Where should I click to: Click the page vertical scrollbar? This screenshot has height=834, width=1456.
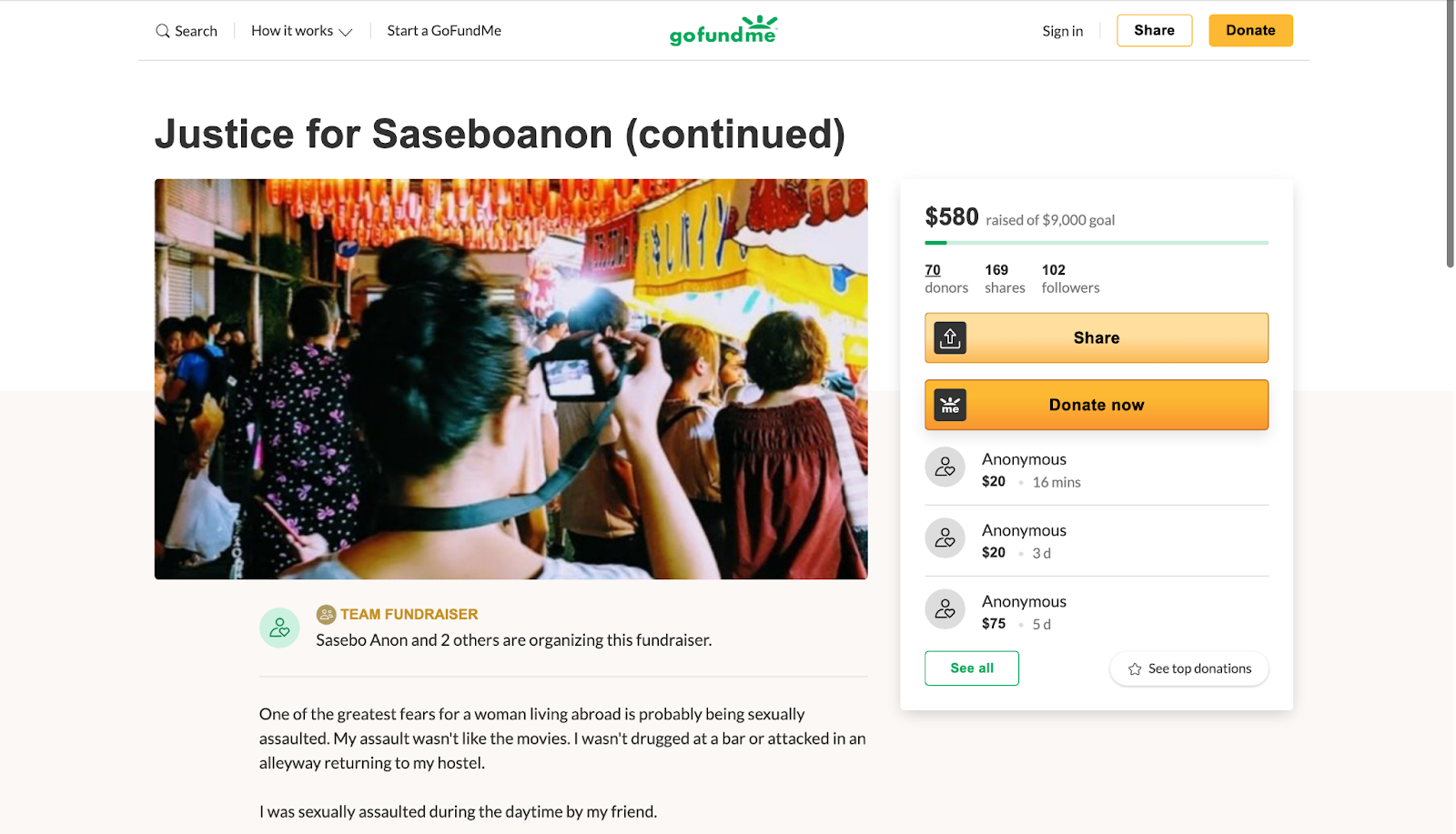click(x=1450, y=134)
